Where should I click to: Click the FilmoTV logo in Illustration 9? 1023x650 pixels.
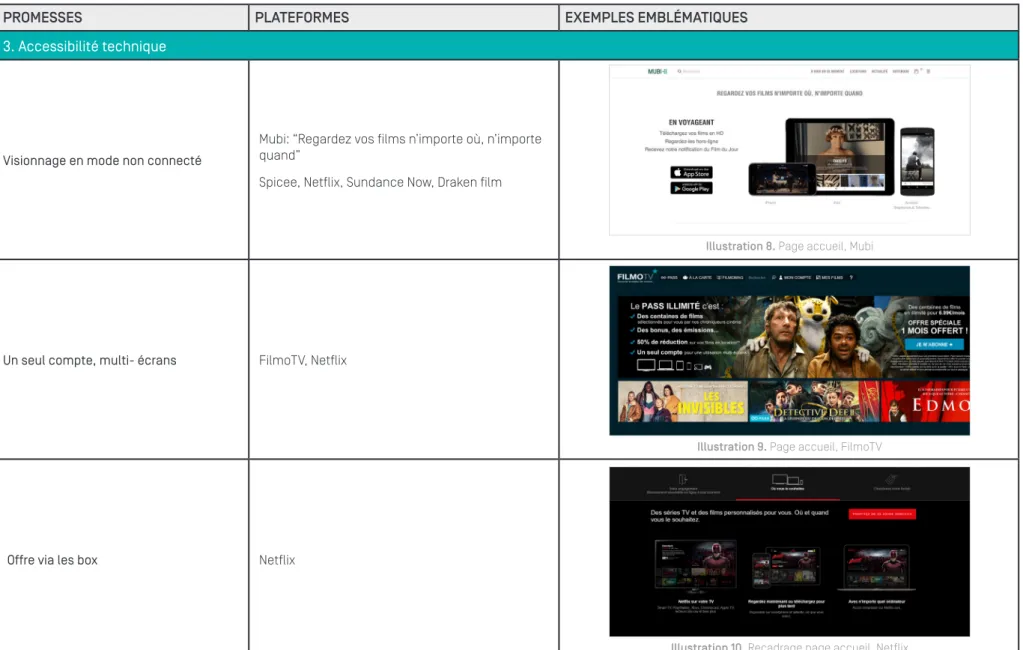coord(635,277)
